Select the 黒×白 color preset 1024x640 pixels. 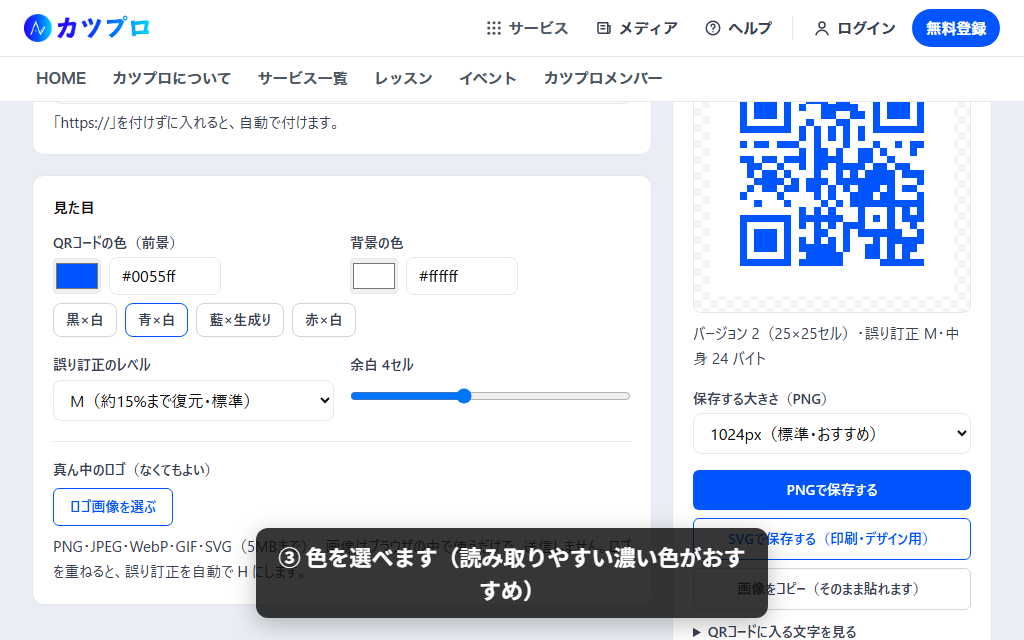pyautogui.click(x=85, y=320)
